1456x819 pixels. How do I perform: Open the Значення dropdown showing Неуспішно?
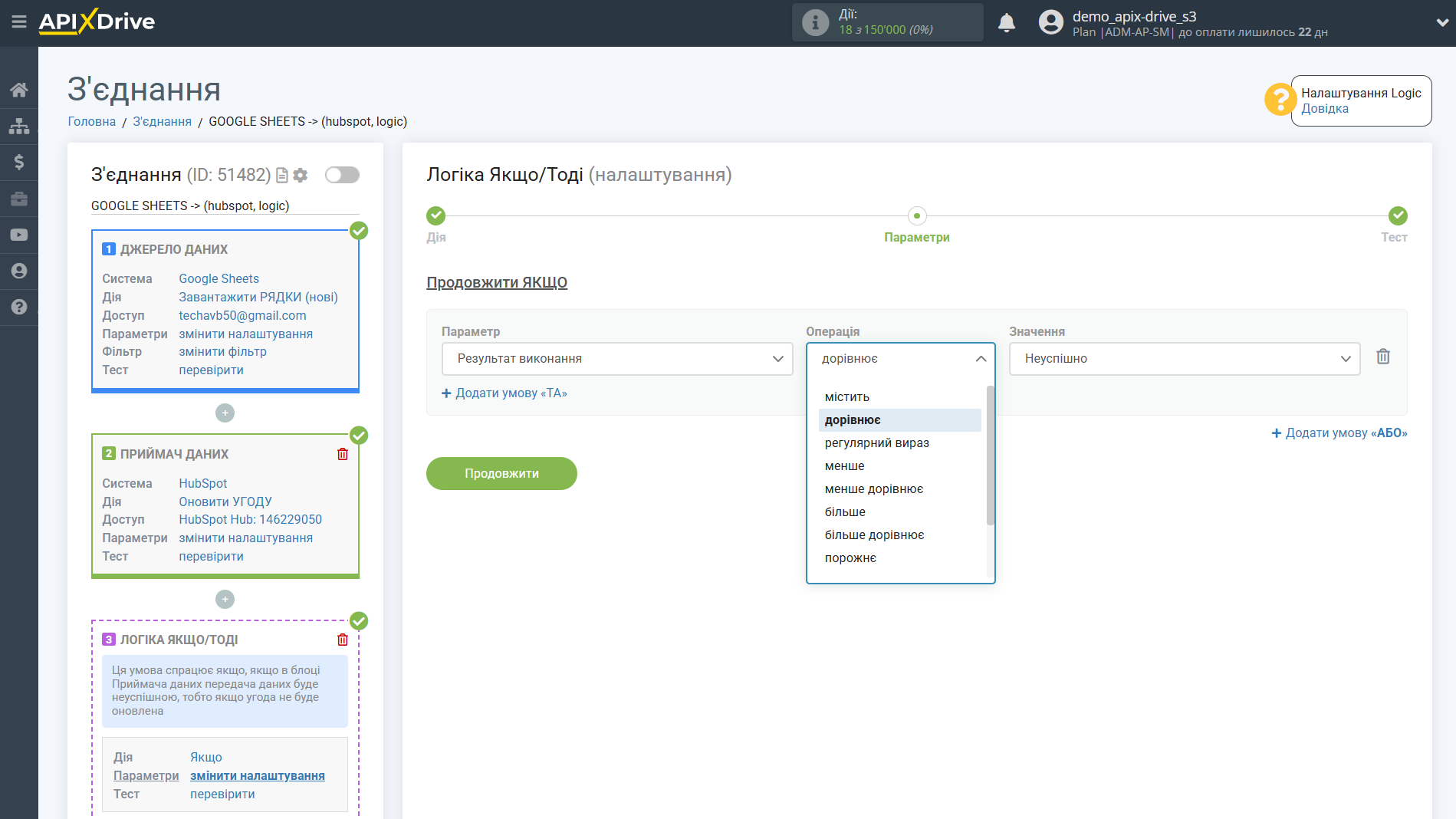pos(1185,359)
